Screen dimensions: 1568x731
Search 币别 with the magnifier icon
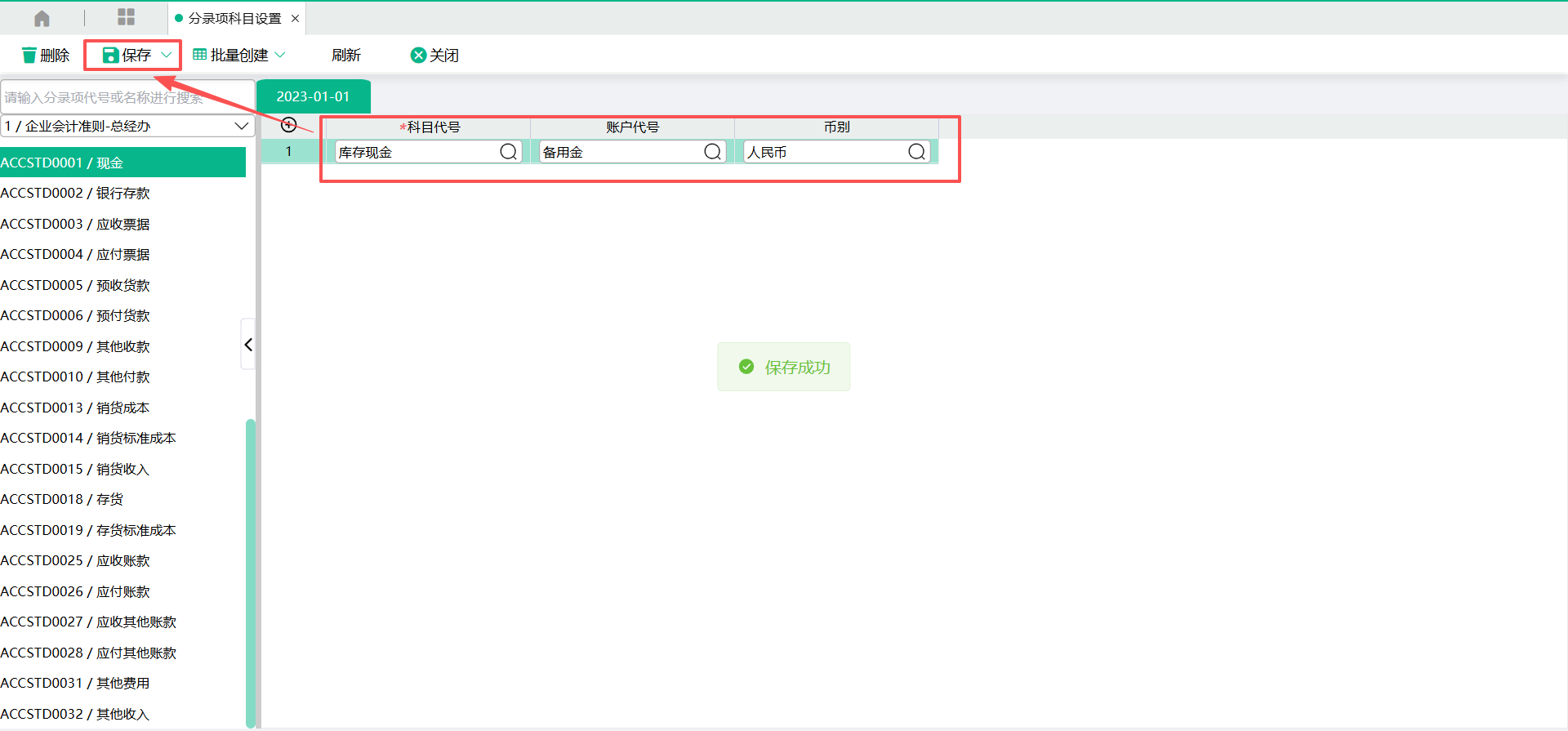coord(916,152)
